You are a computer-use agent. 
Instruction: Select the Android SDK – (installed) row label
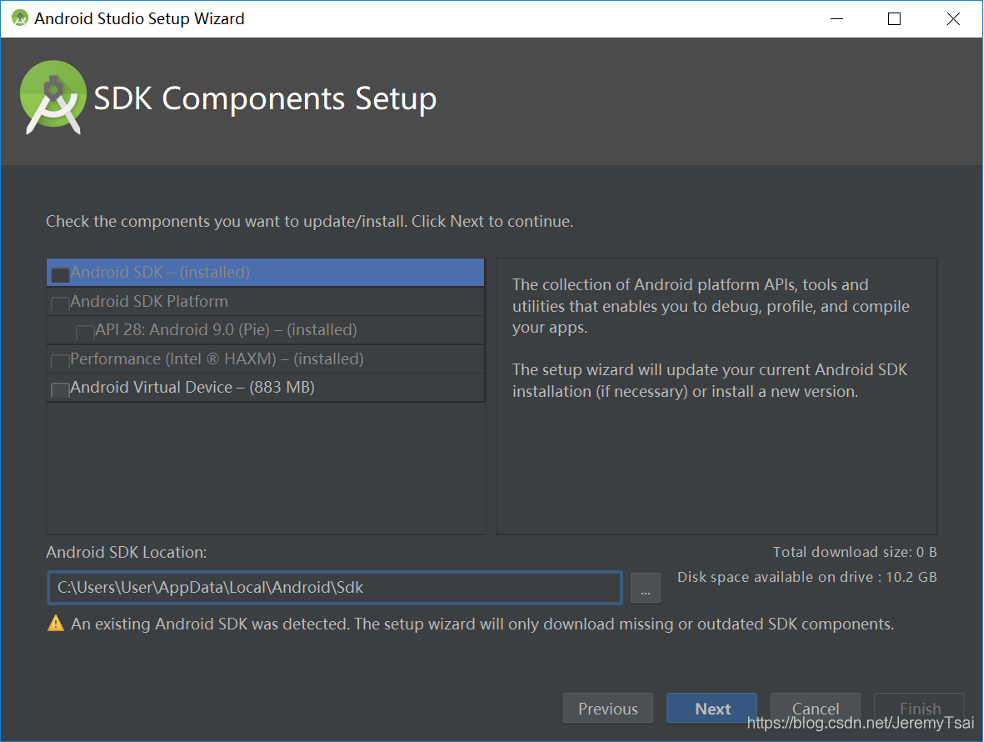[160, 272]
